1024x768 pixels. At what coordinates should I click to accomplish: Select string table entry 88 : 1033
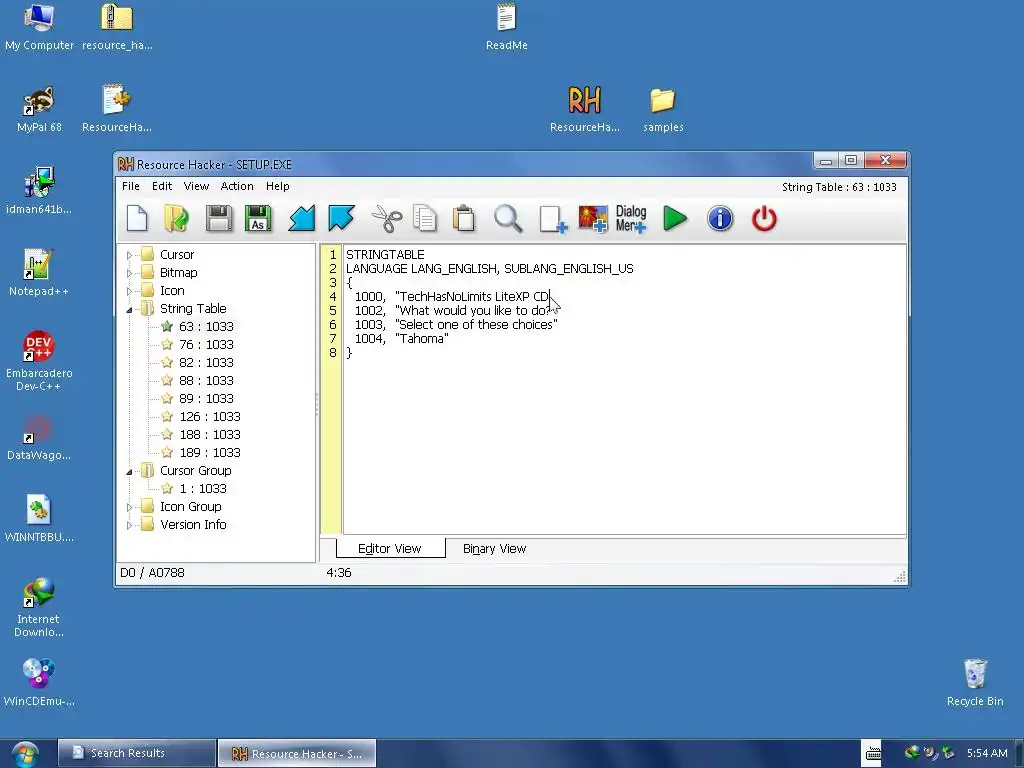point(206,380)
